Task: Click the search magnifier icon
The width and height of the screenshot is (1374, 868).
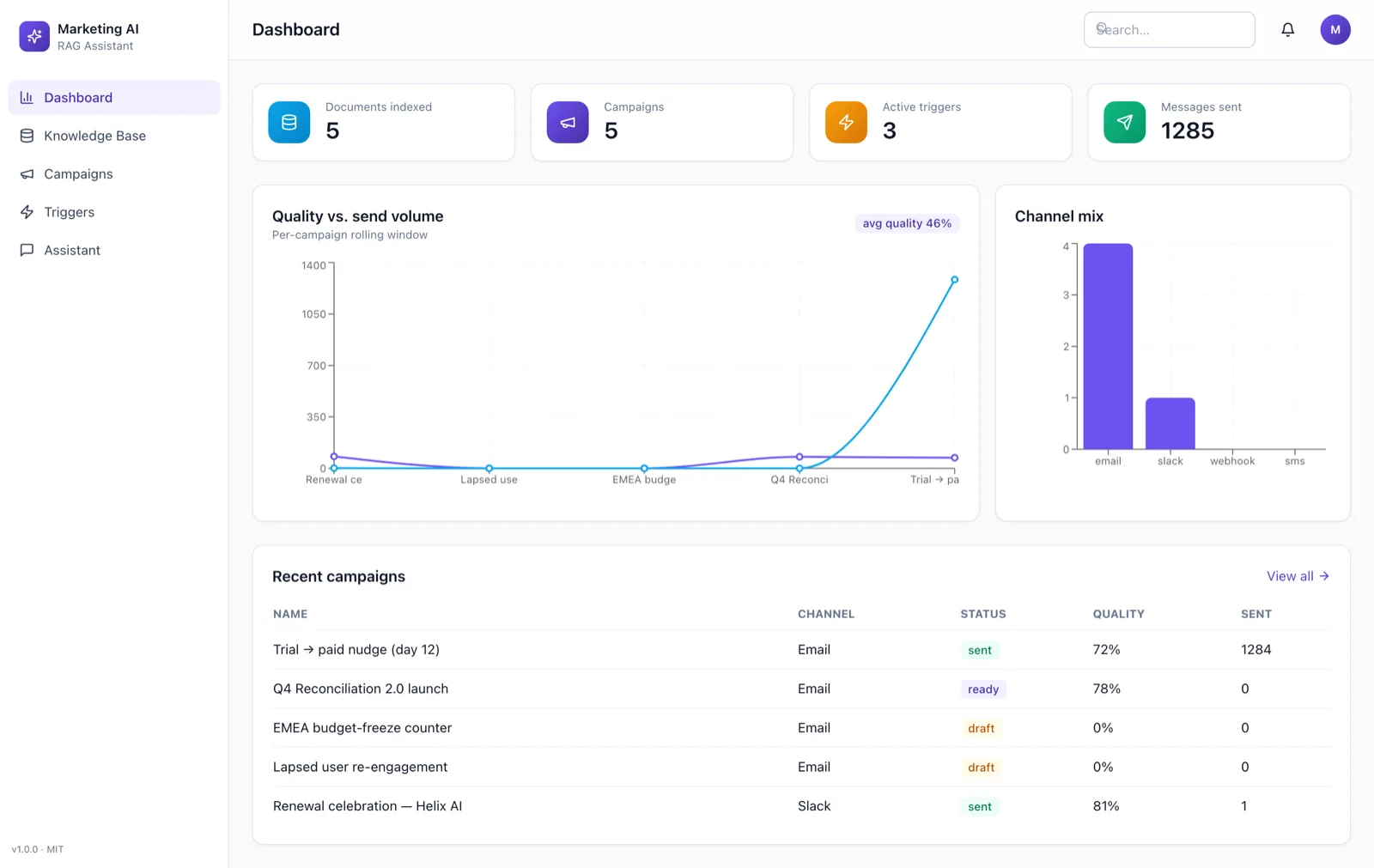Action: (1102, 29)
